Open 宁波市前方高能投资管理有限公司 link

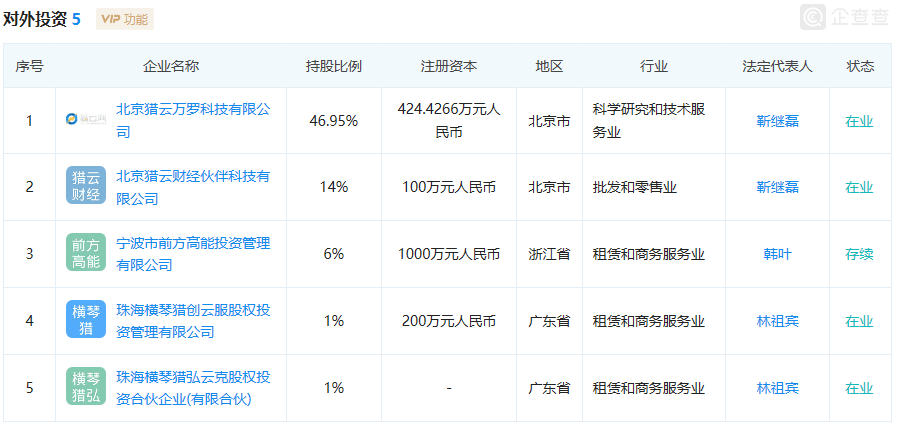tap(193, 254)
